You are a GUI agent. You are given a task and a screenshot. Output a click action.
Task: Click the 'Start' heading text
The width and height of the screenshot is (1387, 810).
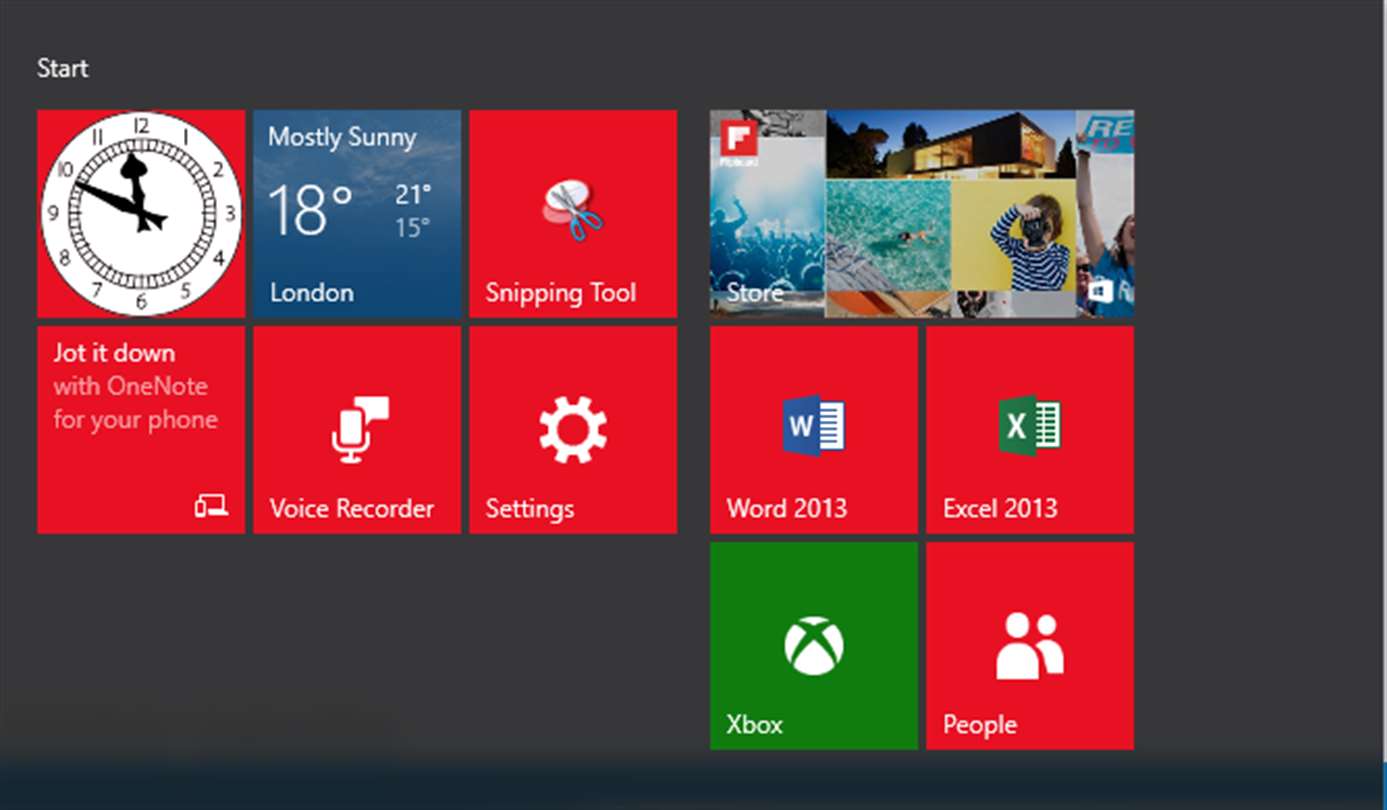click(x=63, y=68)
